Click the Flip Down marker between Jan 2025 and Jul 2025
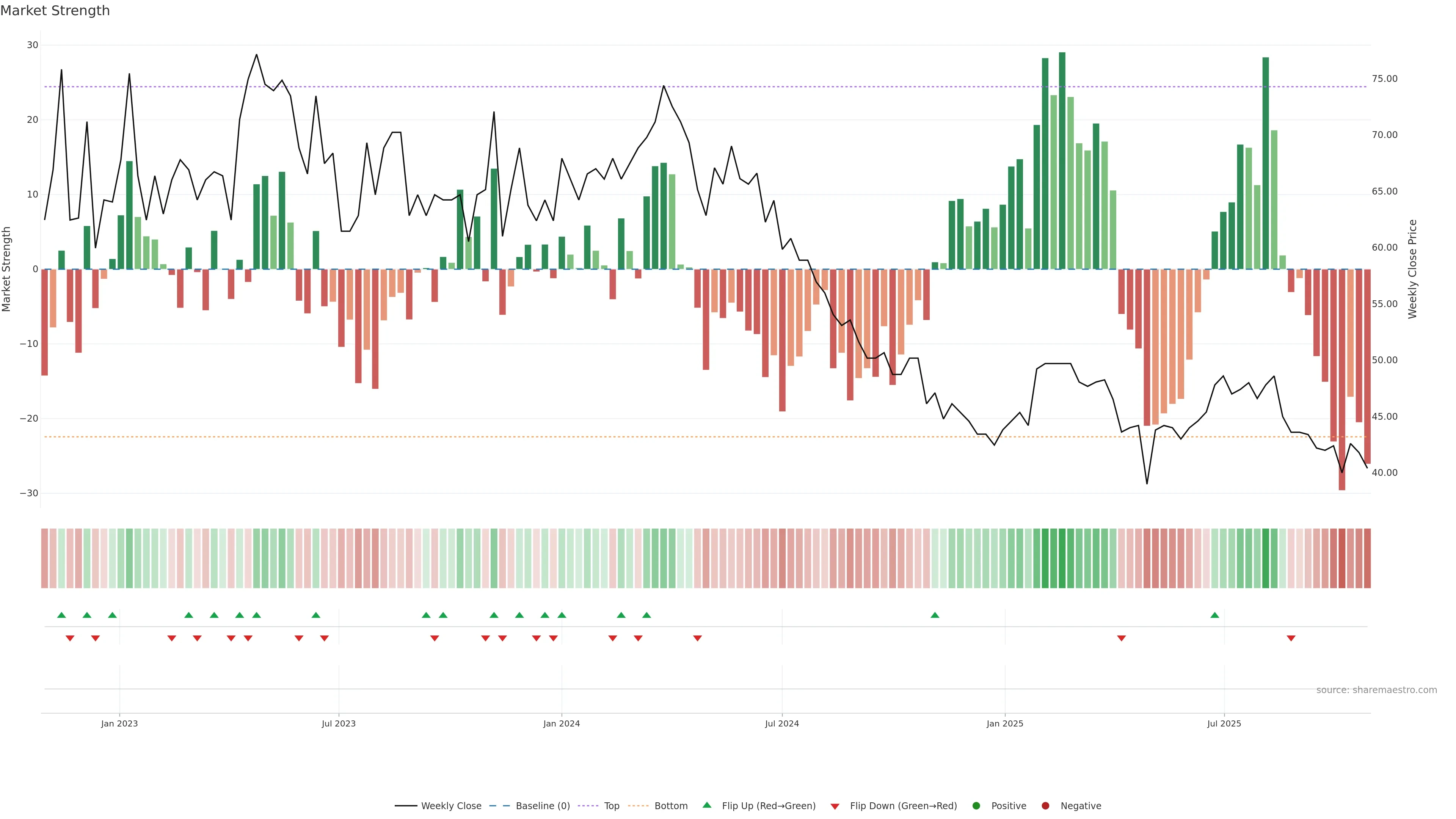Image resolution: width=1456 pixels, height=819 pixels. 1122,638
